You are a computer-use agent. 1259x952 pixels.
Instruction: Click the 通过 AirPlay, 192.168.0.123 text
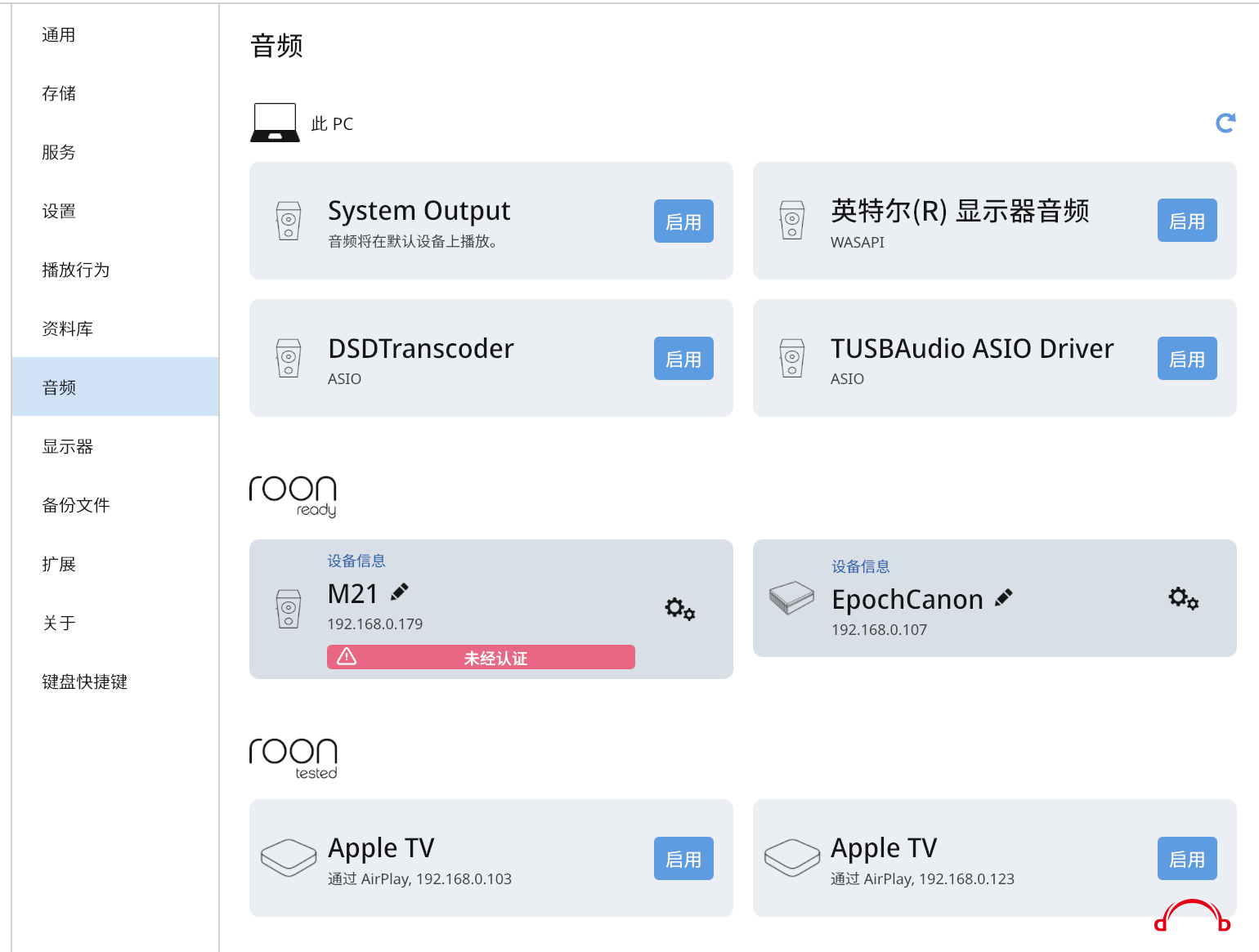(922, 878)
